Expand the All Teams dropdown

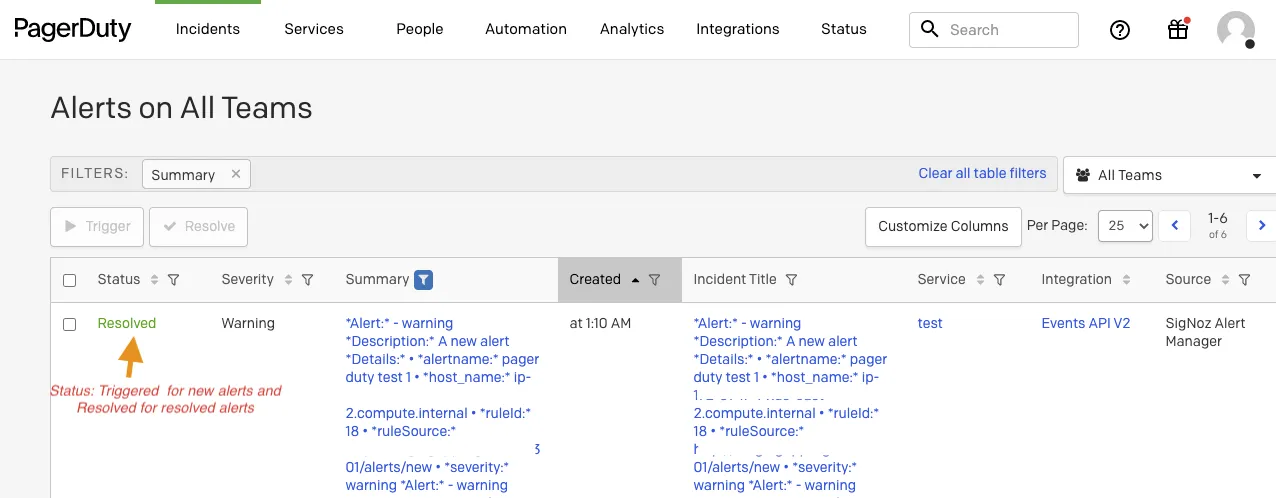click(1170, 175)
